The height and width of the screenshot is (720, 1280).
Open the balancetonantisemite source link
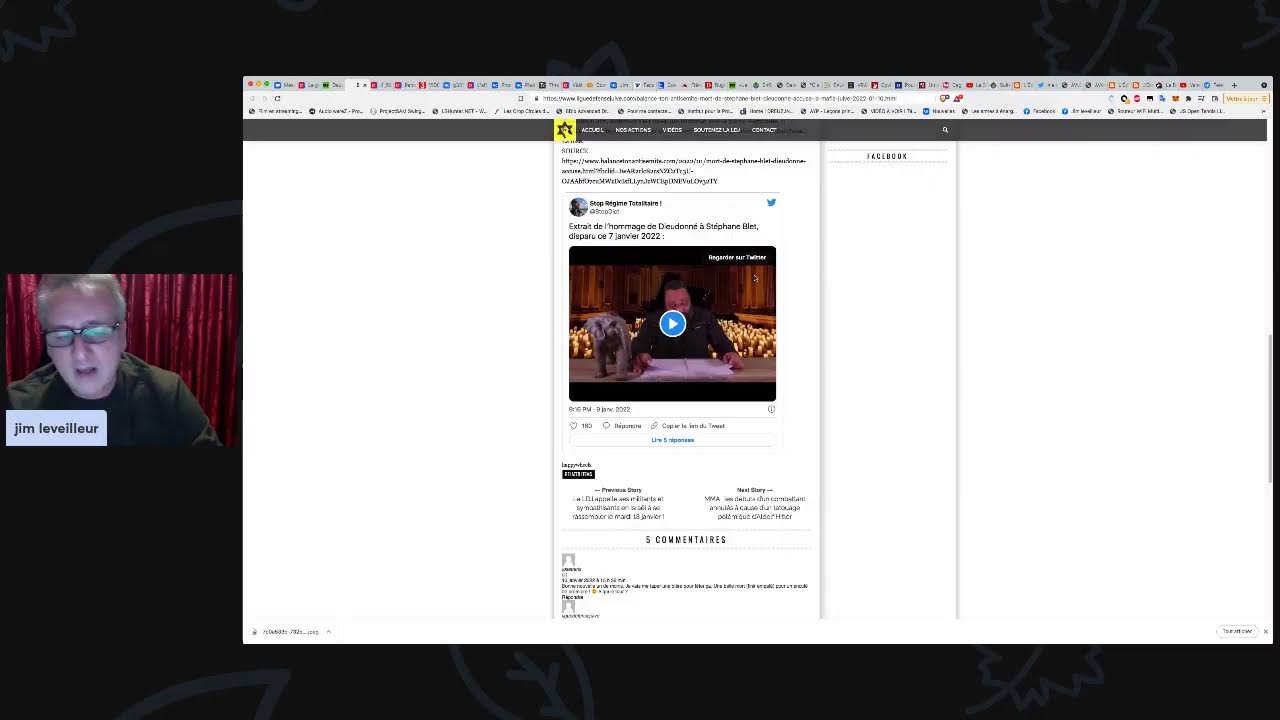pos(683,171)
